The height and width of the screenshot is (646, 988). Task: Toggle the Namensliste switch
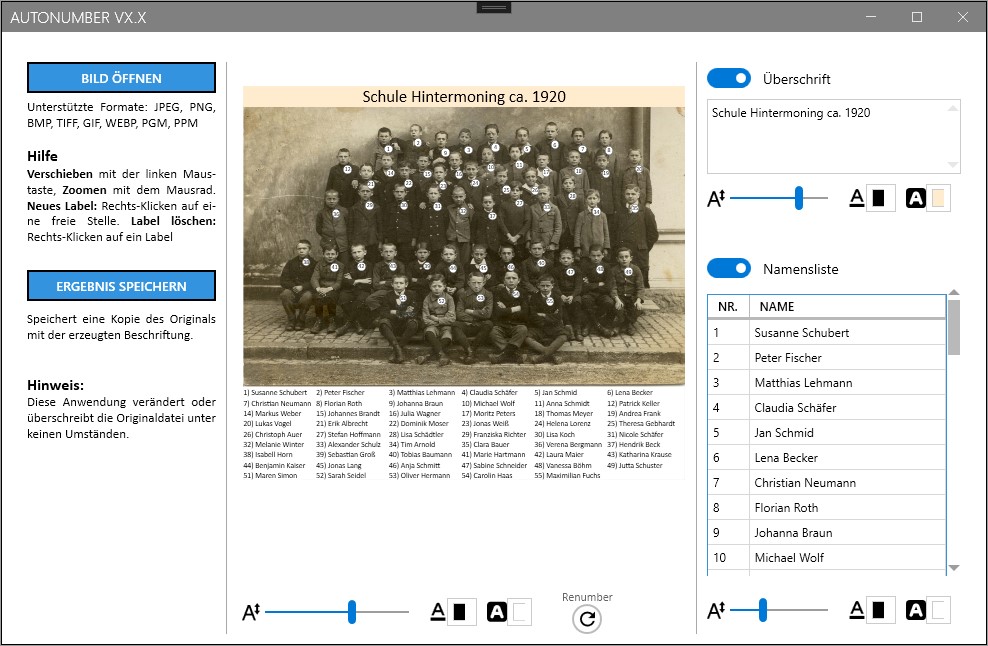pyautogui.click(x=728, y=268)
